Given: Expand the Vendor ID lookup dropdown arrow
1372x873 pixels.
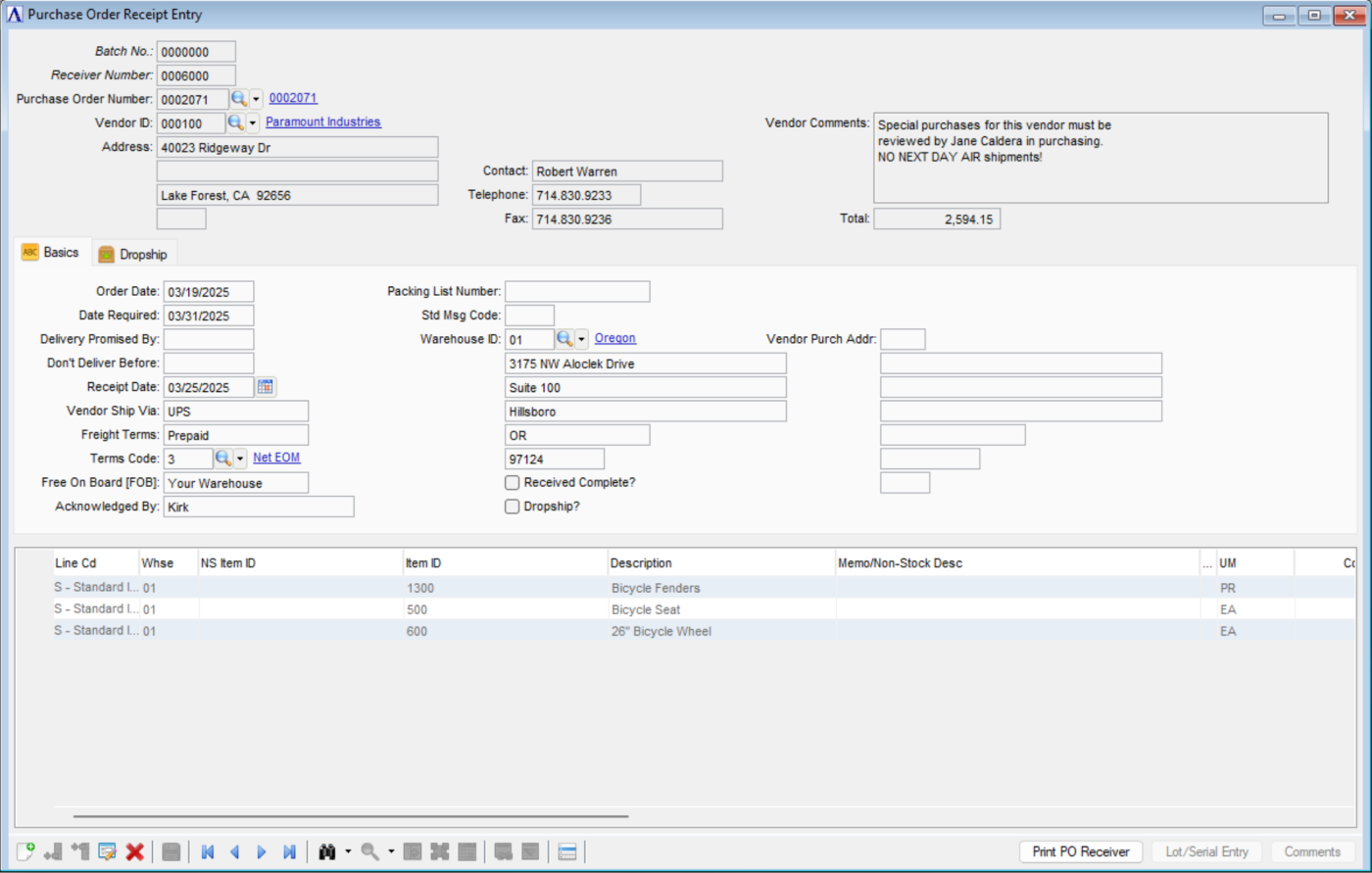Looking at the screenshot, I should (252, 122).
